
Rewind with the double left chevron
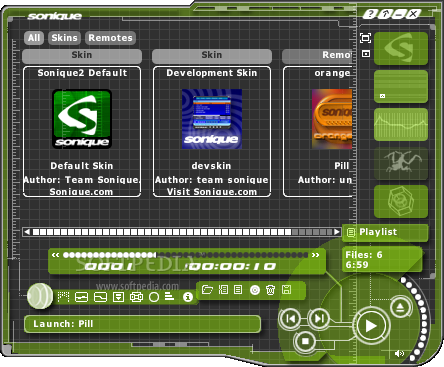click(55, 255)
